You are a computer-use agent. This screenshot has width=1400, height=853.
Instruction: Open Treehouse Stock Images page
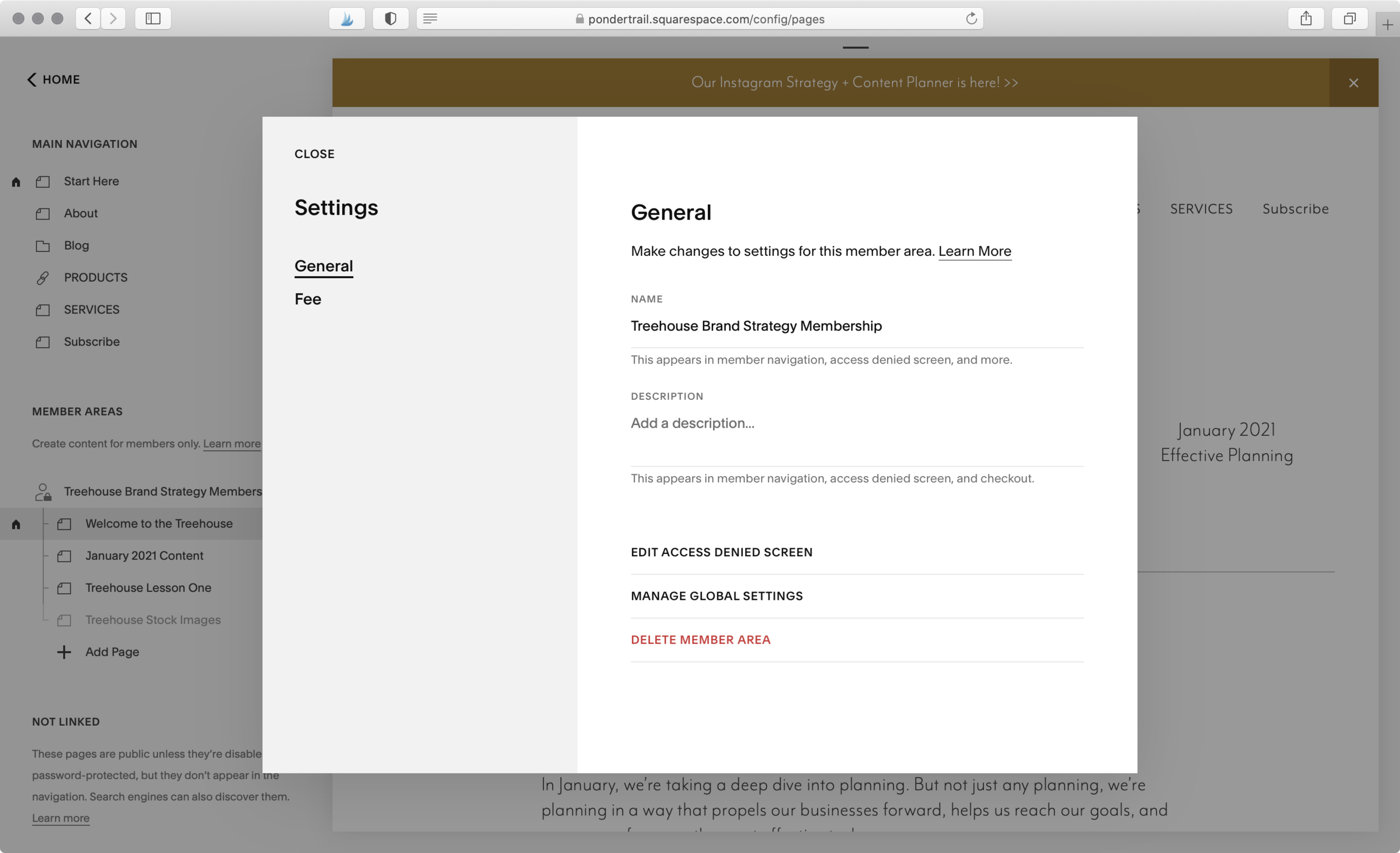153,620
